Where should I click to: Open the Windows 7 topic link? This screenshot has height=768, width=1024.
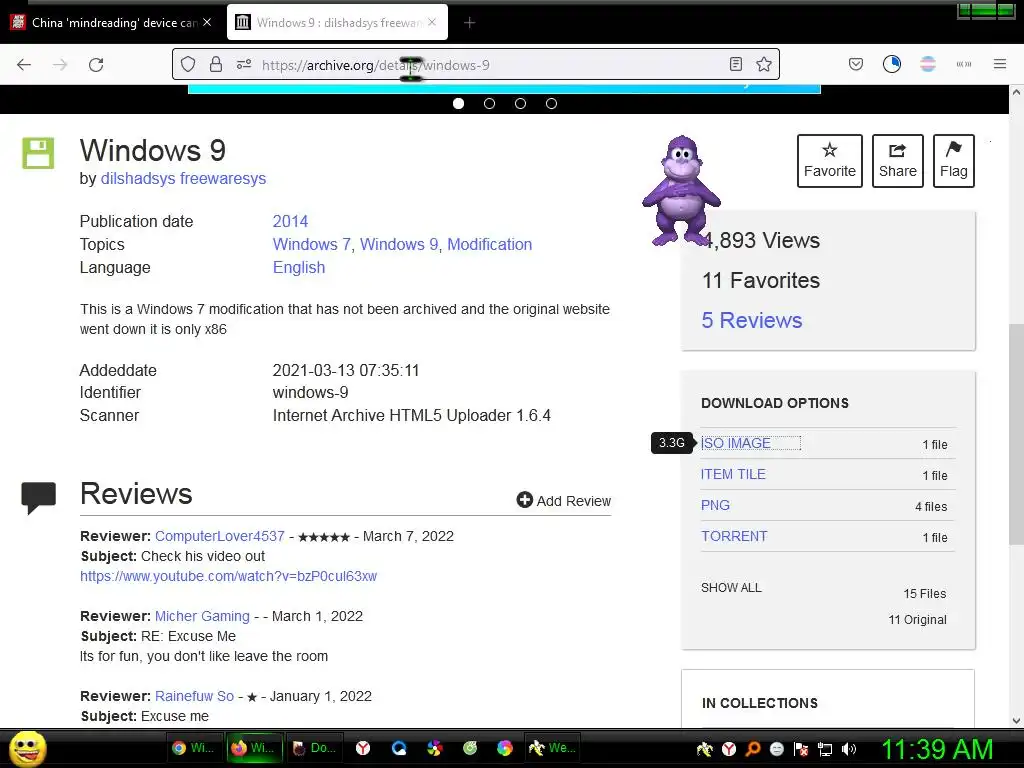[x=312, y=244]
